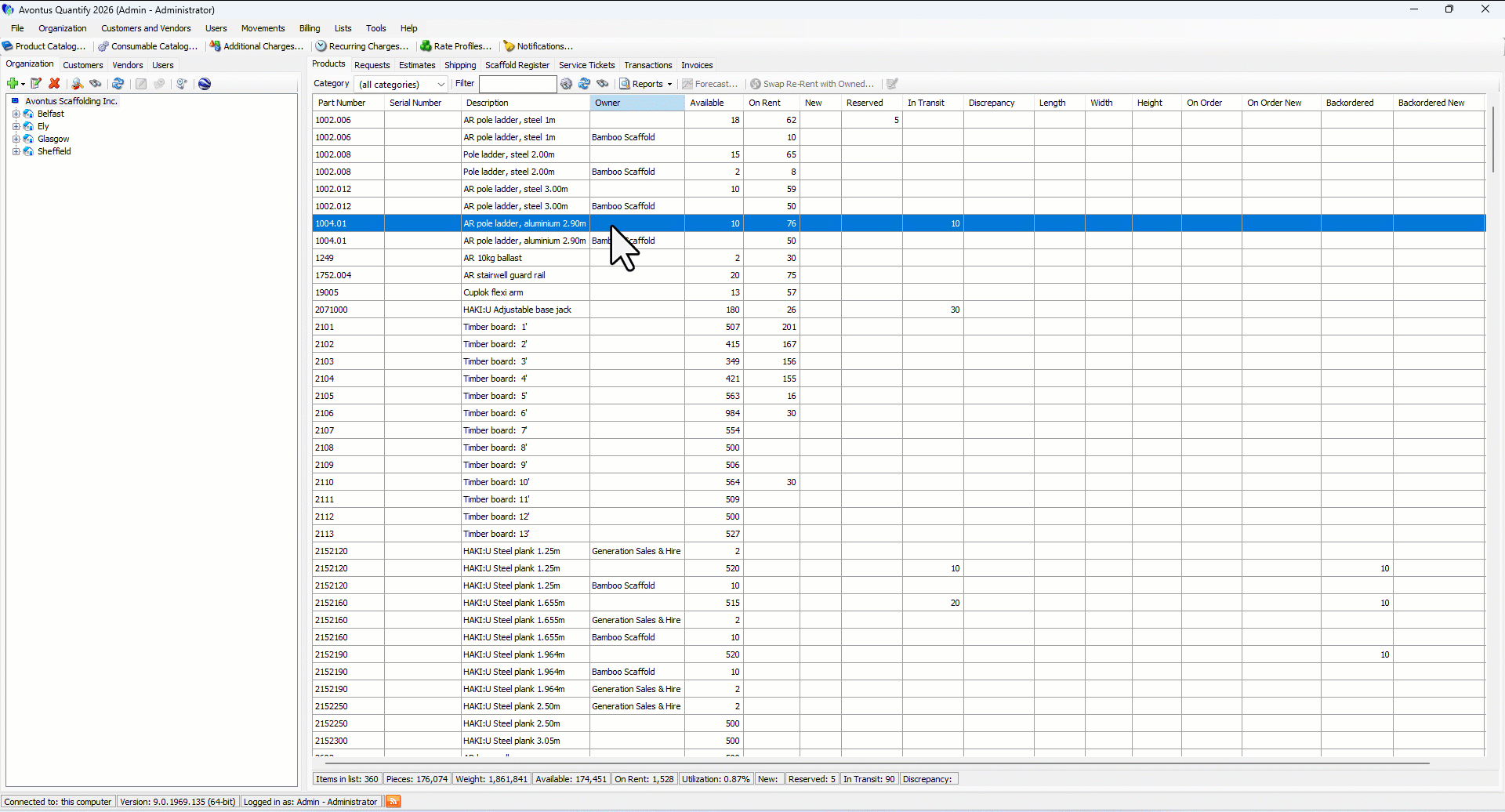Switch to the Transactions tab
This screenshot has width=1505, height=812.
point(648,65)
